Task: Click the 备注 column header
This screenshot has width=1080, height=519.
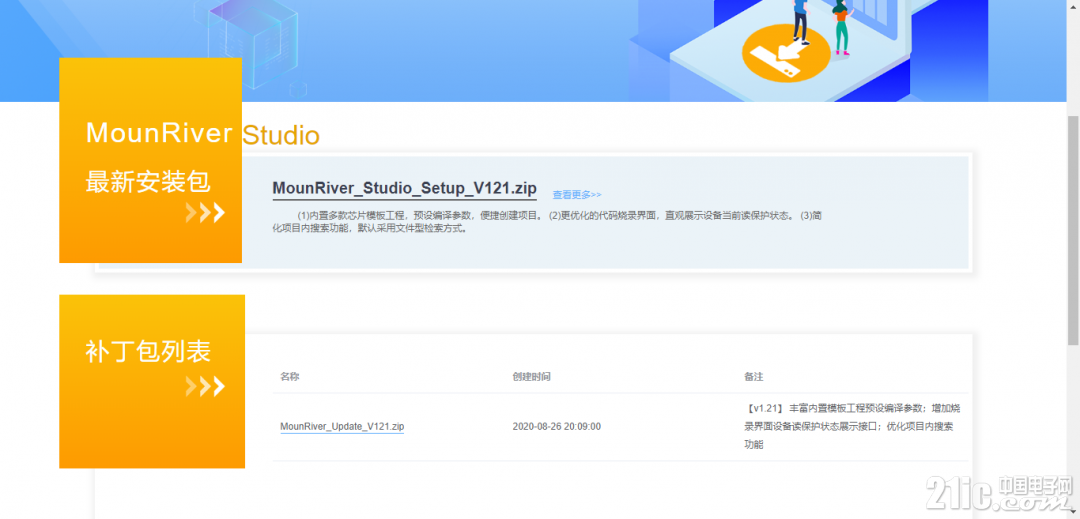Action: point(754,377)
